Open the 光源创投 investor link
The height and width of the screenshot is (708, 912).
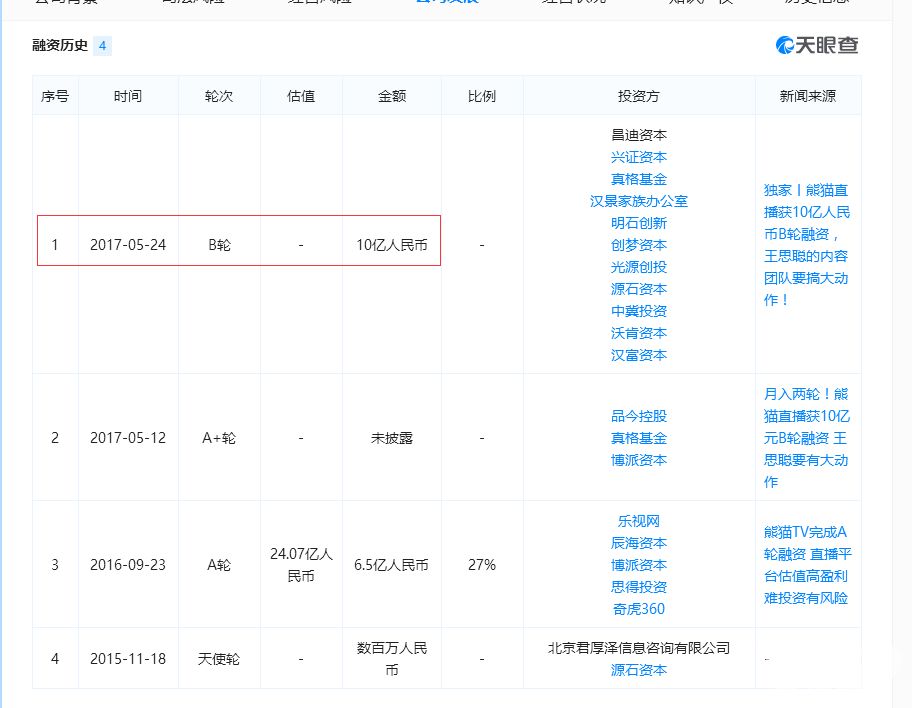click(x=639, y=268)
